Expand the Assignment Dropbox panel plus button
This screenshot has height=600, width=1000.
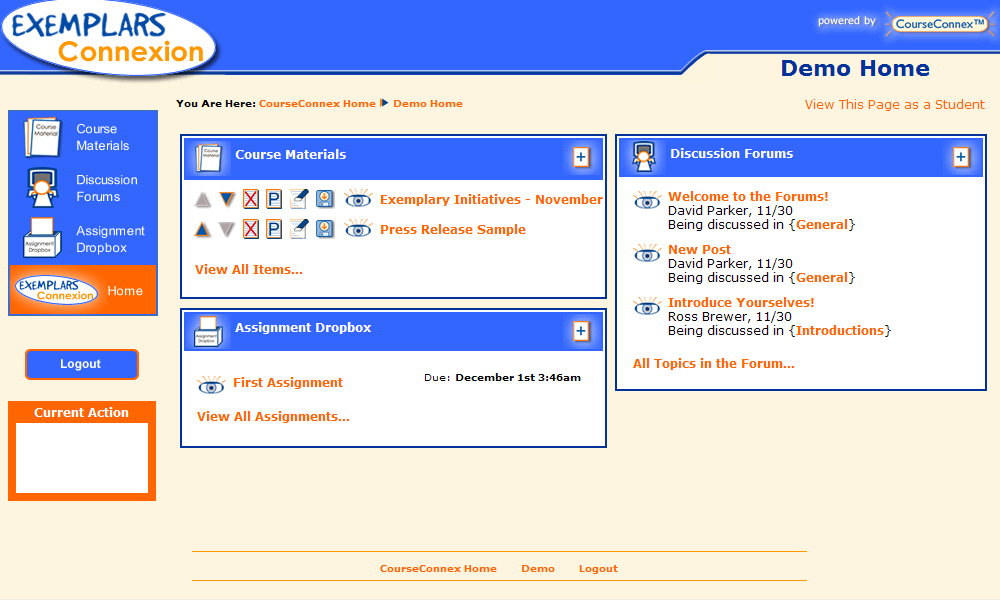click(582, 331)
